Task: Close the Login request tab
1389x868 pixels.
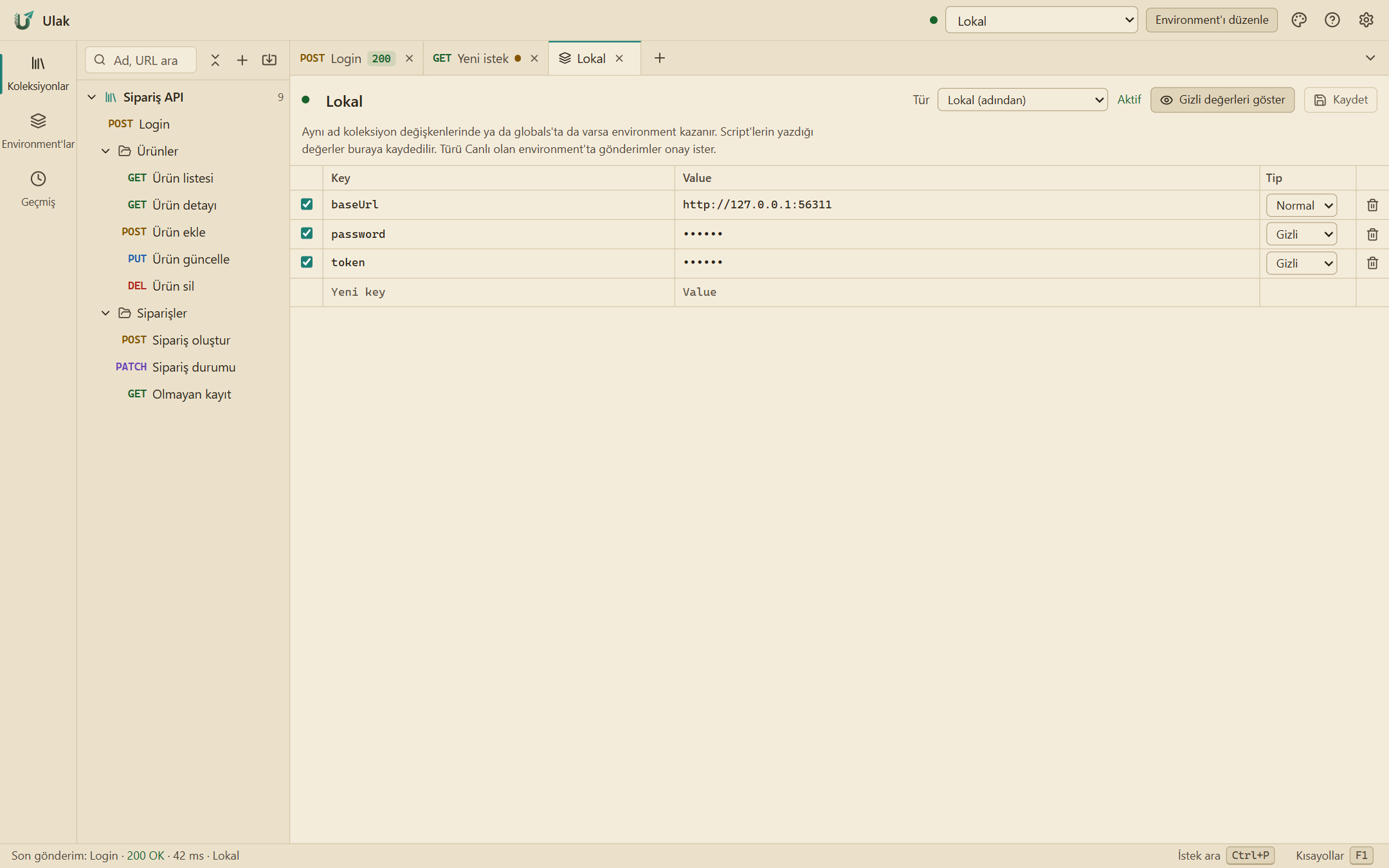Action: [409, 59]
